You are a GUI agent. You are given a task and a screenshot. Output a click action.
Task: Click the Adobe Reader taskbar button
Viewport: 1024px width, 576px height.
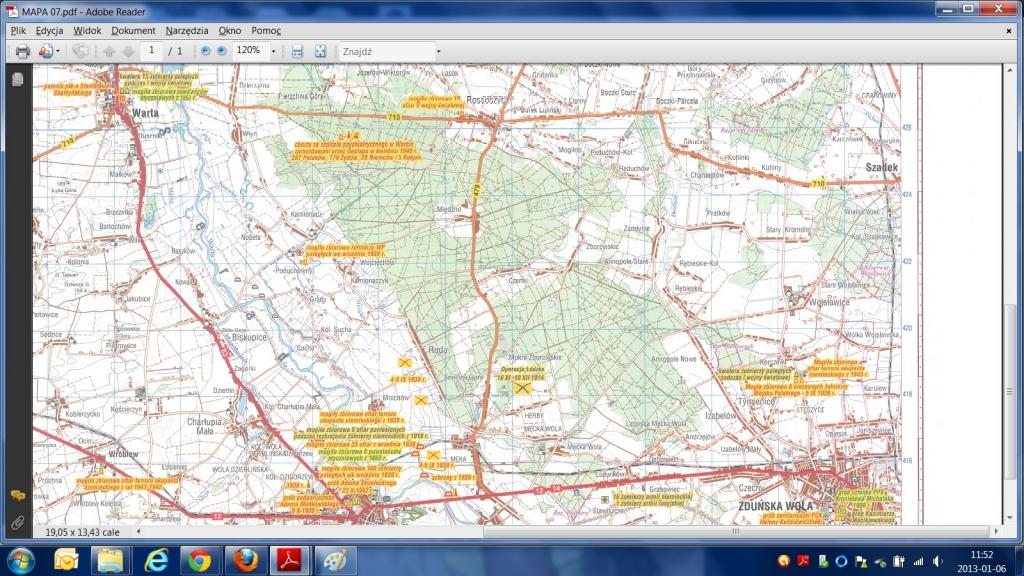[x=290, y=560]
